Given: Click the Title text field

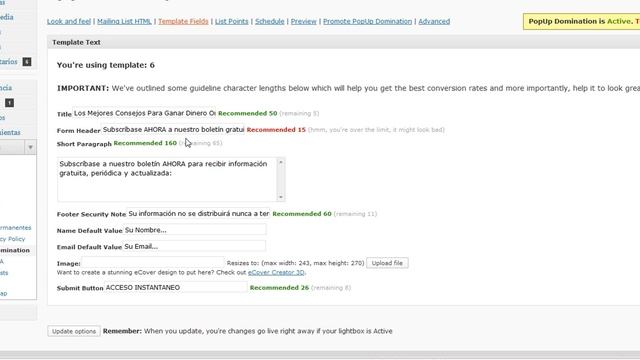Looking at the screenshot, I should pyautogui.click(x=144, y=113).
